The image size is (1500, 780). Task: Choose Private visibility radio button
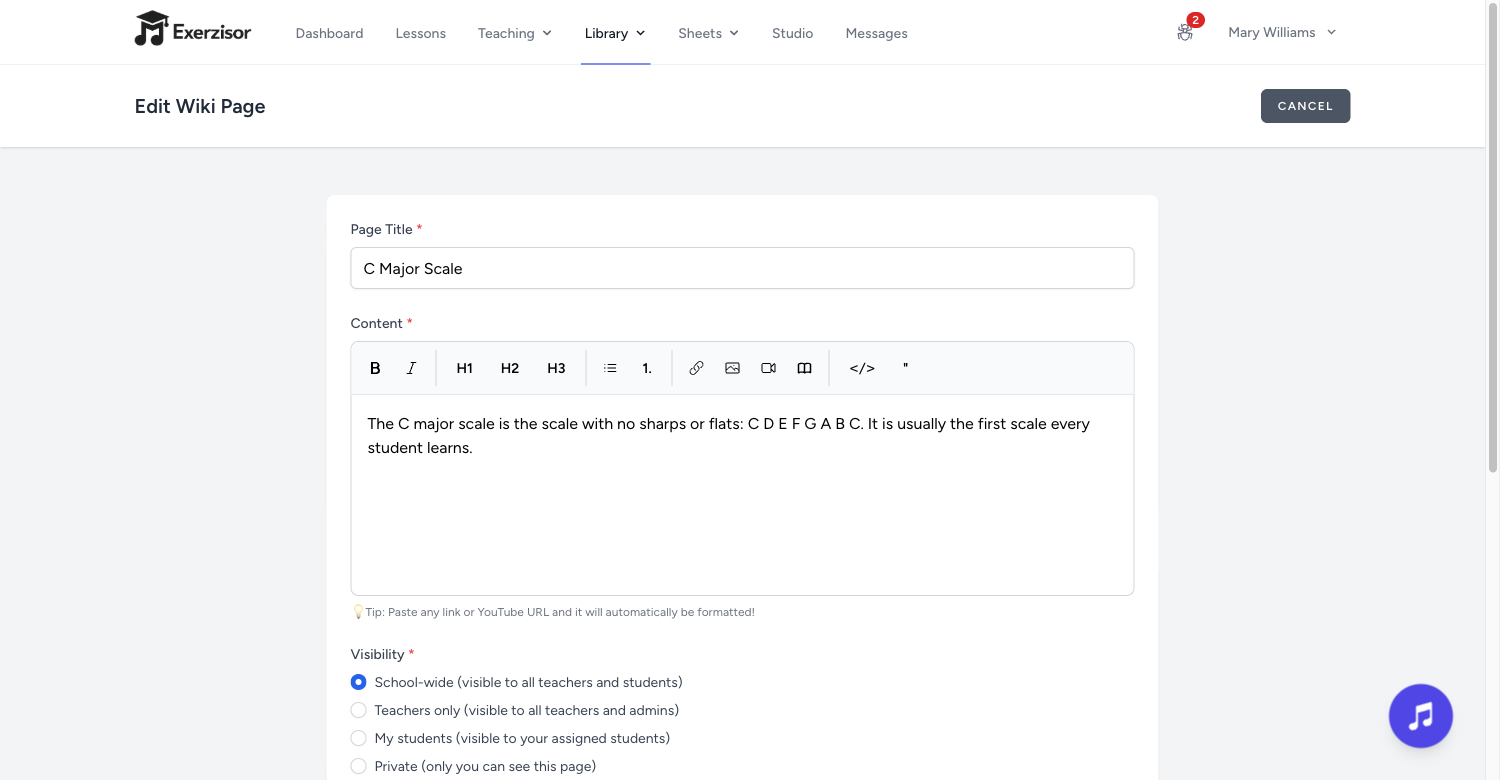358,766
